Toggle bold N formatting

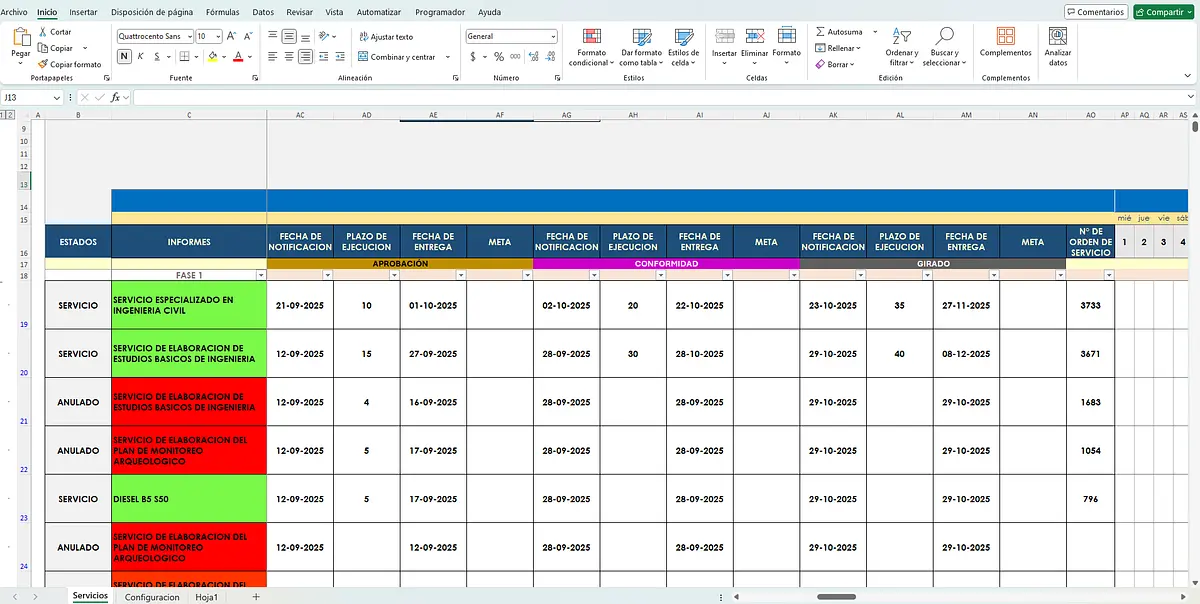click(124, 56)
